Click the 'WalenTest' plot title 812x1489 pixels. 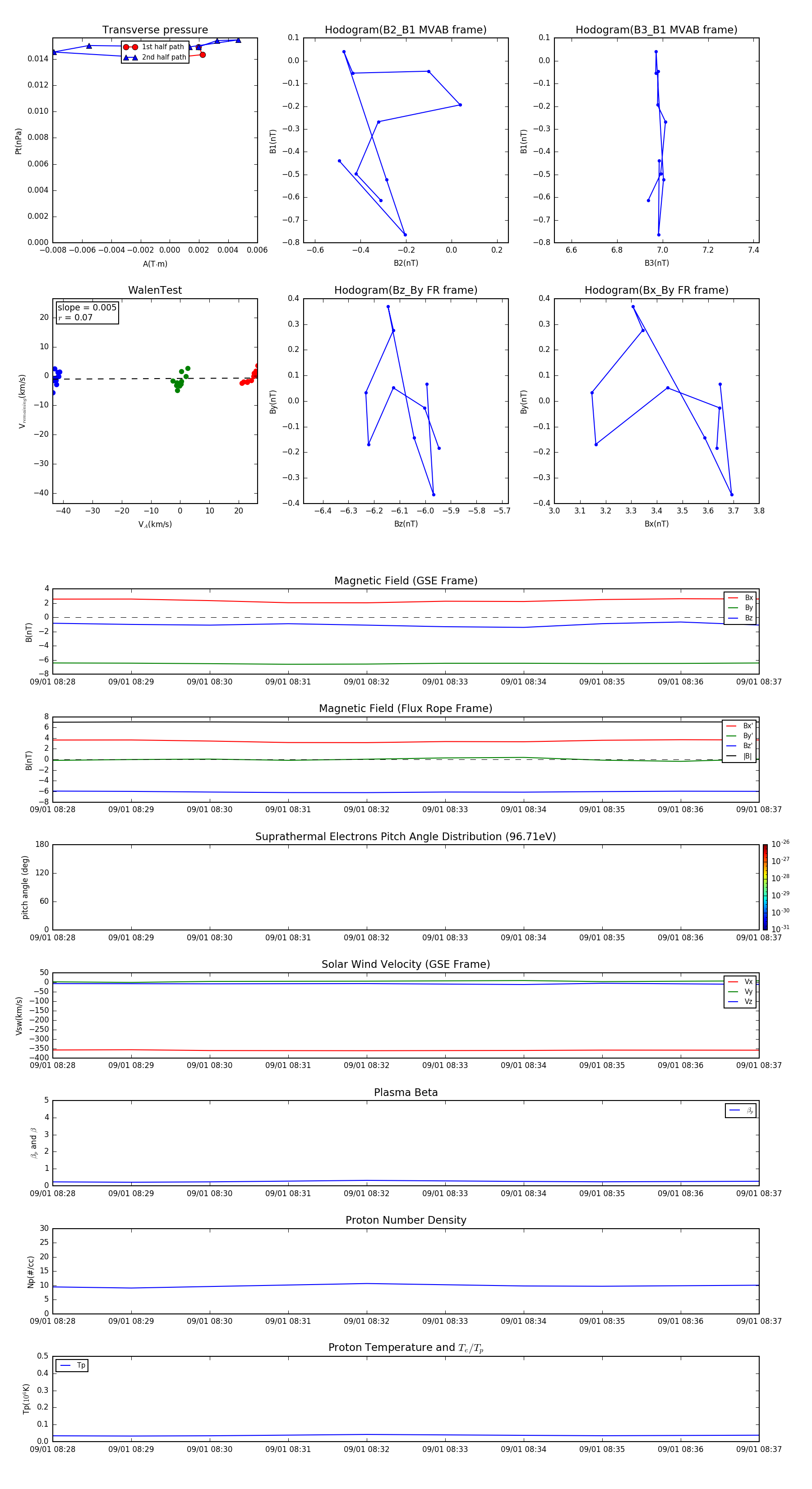tap(155, 290)
